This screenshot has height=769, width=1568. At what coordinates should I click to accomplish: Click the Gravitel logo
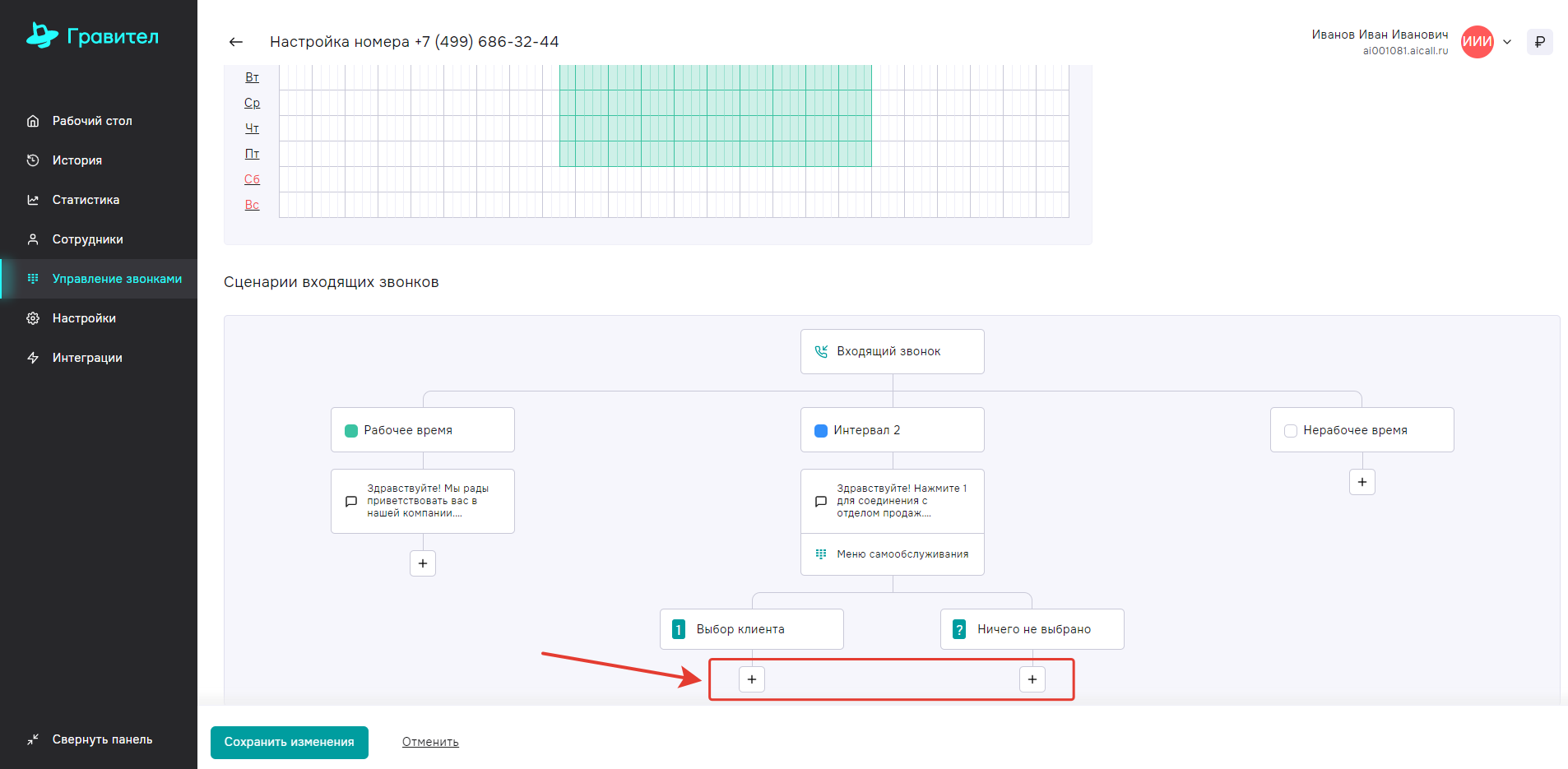tap(92, 36)
